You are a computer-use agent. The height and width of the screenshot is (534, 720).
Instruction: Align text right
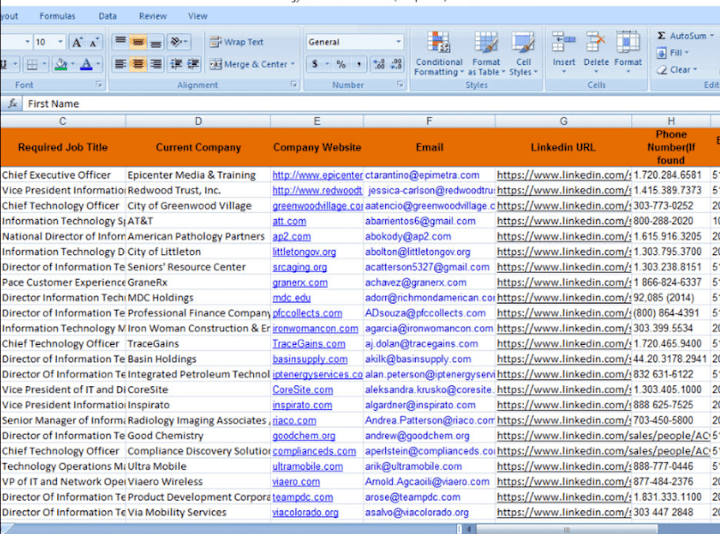click(x=156, y=64)
